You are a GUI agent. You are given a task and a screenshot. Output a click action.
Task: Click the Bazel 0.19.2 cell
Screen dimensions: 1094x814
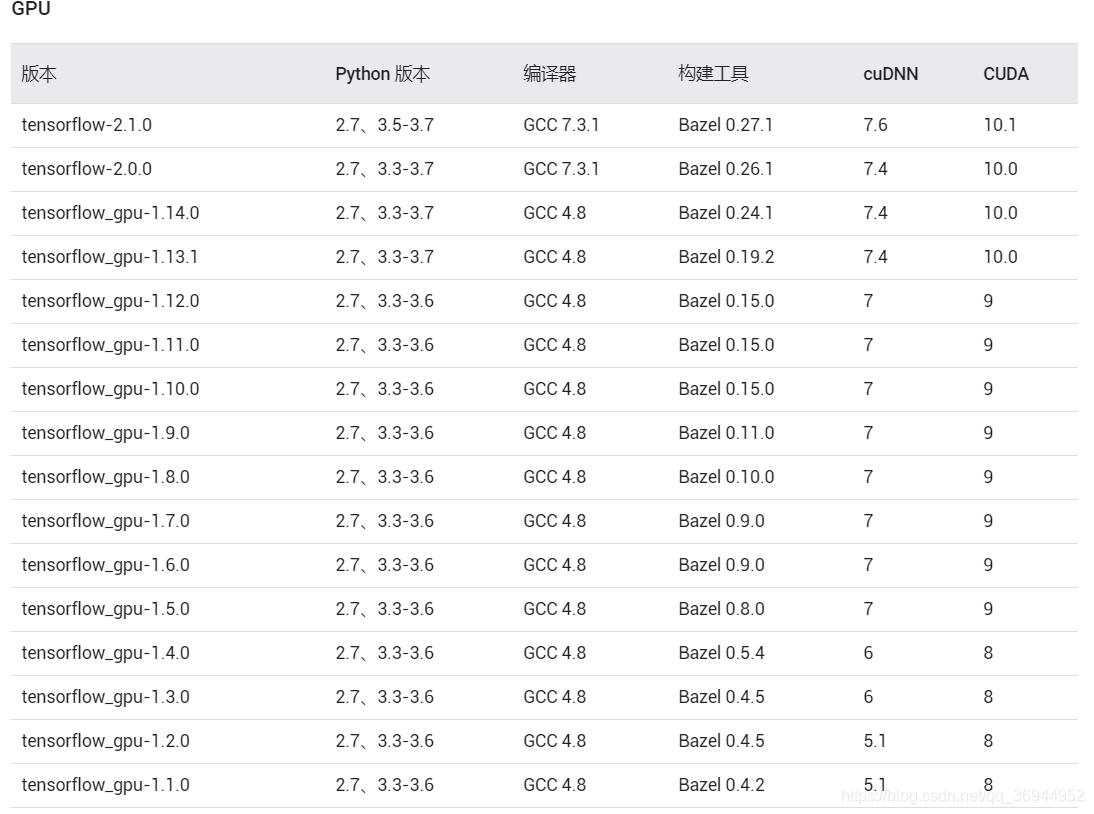pos(726,257)
